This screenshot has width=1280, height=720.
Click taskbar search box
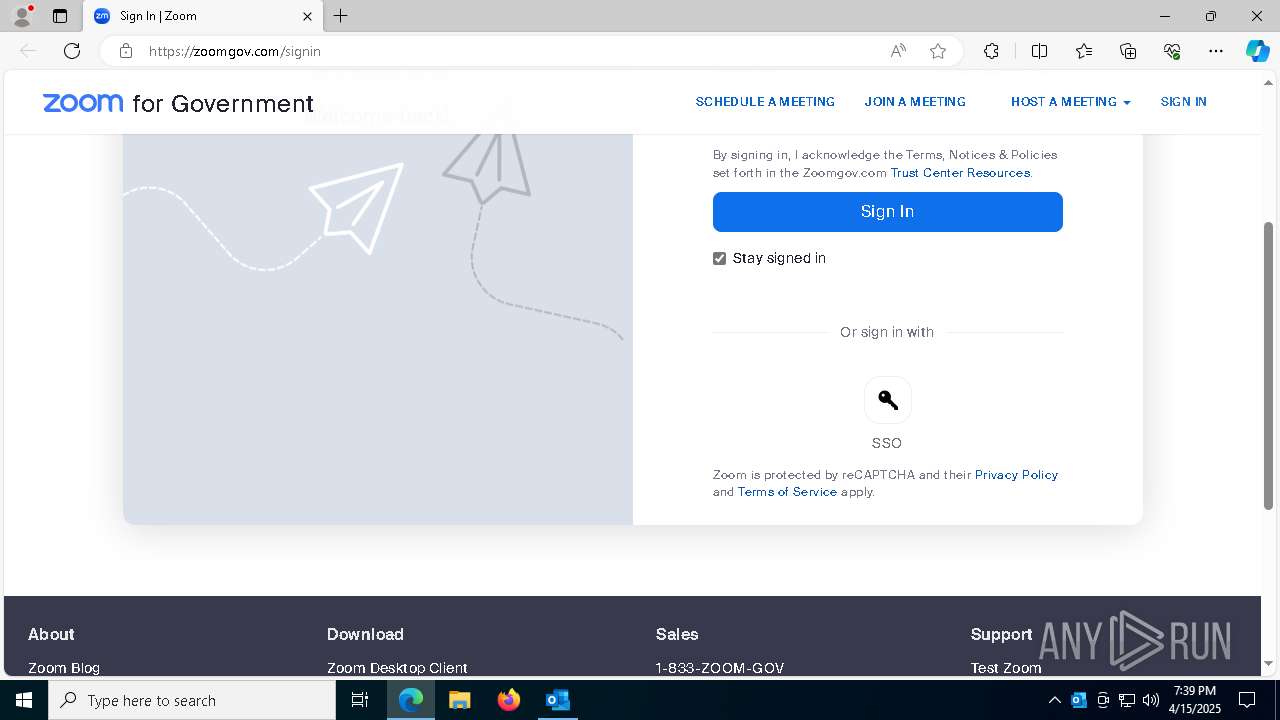click(192, 700)
